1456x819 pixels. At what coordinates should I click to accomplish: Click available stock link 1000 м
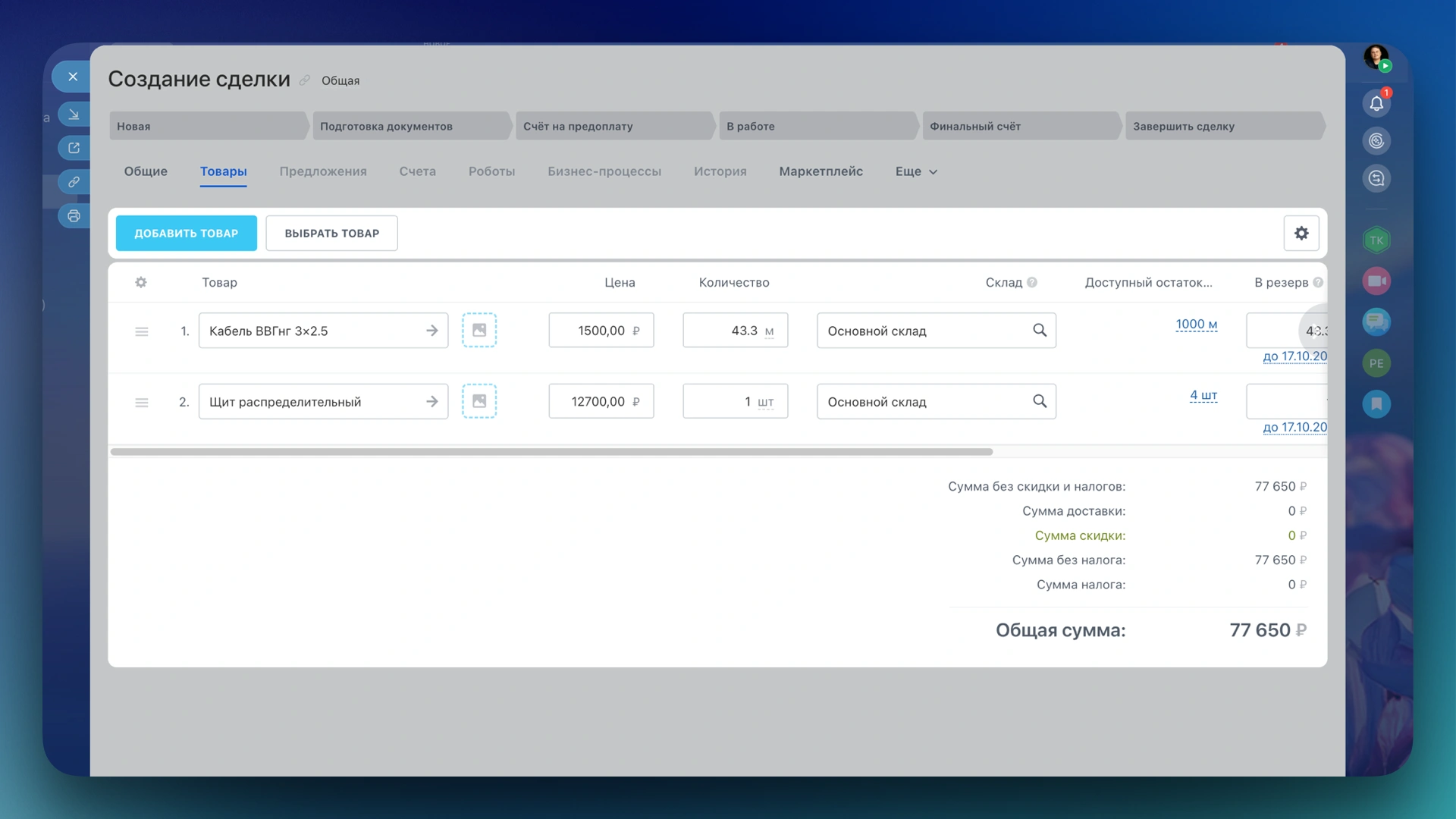(1196, 325)
